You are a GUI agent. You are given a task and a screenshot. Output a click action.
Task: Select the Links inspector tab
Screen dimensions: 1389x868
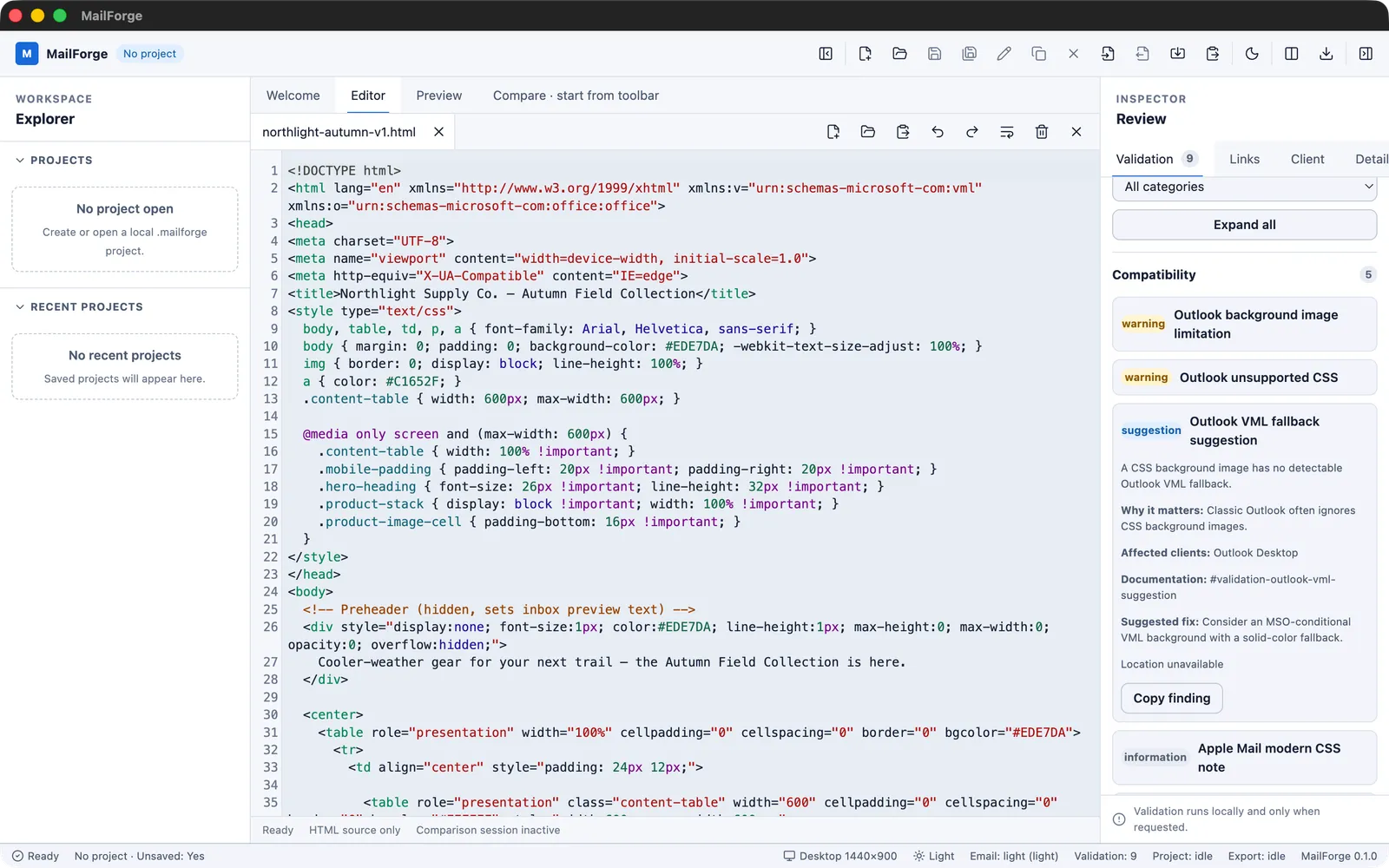click(1244, 159)
